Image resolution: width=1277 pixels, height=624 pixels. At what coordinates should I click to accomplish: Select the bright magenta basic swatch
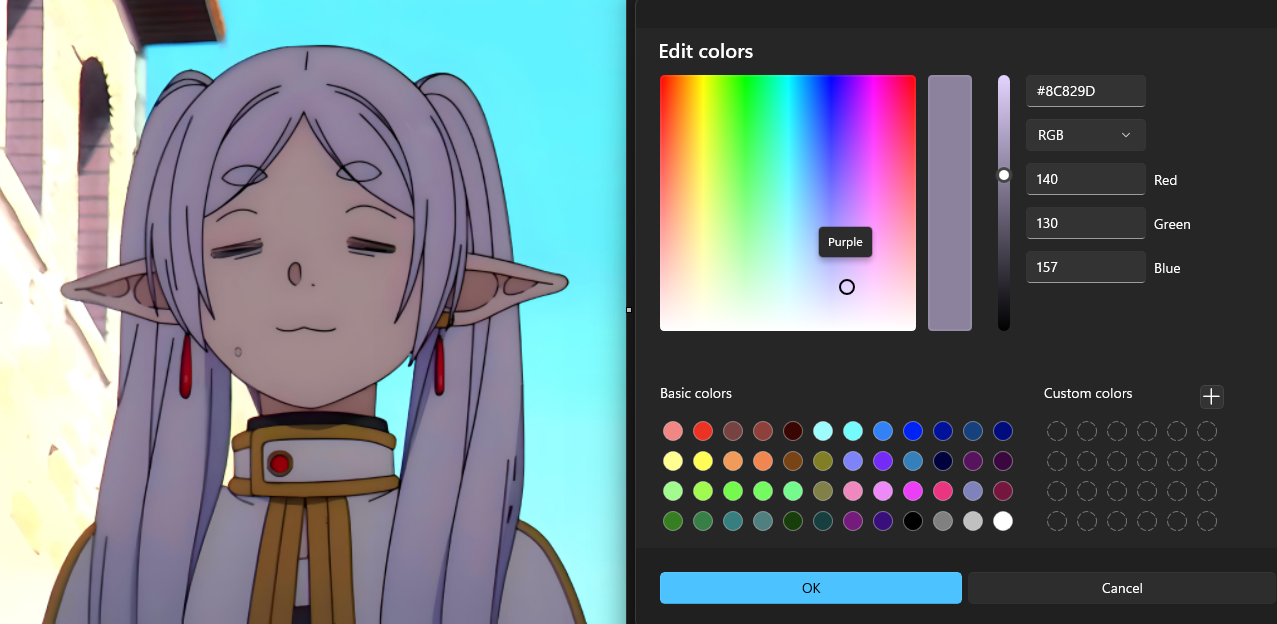[913, 491]
